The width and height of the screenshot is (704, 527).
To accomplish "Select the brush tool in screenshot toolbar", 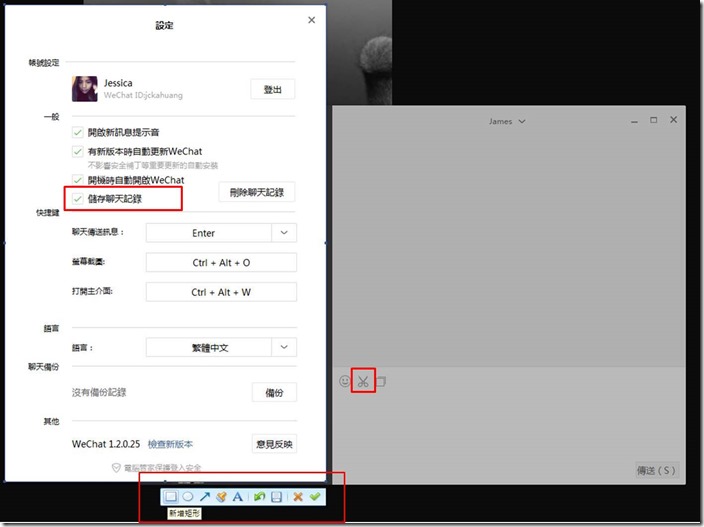I will pos(221,496).
